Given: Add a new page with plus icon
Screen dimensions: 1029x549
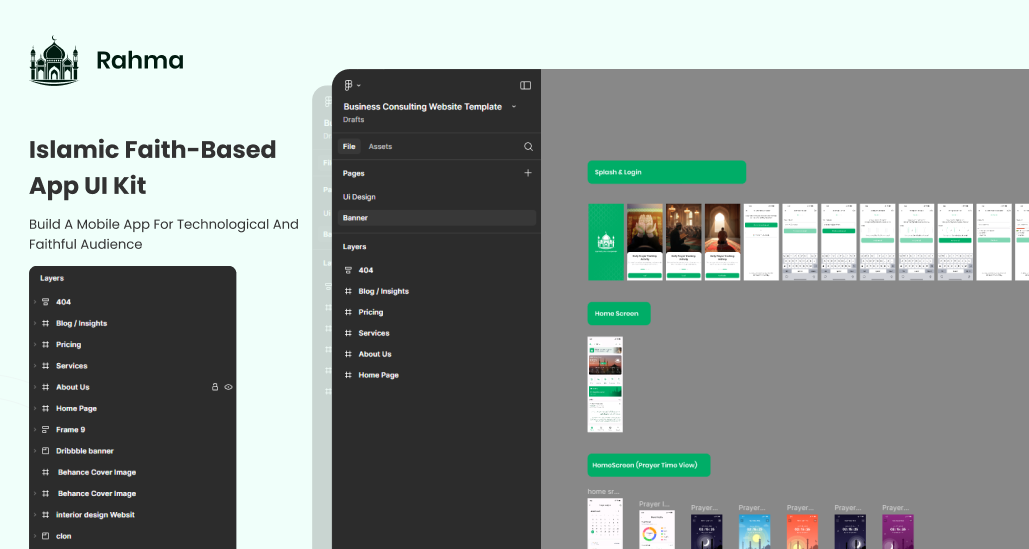Looking at the screenshot, I should coord(528,173).
